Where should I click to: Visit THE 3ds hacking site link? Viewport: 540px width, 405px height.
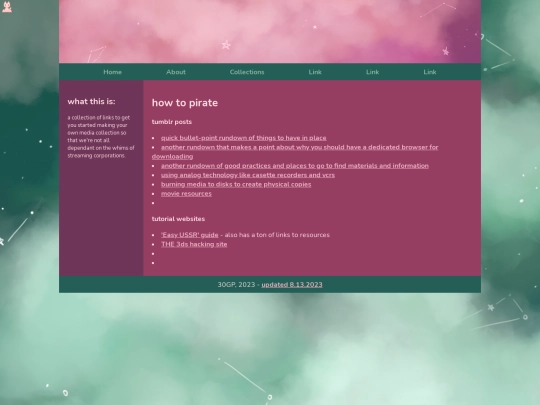pyautogui.click(x=194, y=244)
